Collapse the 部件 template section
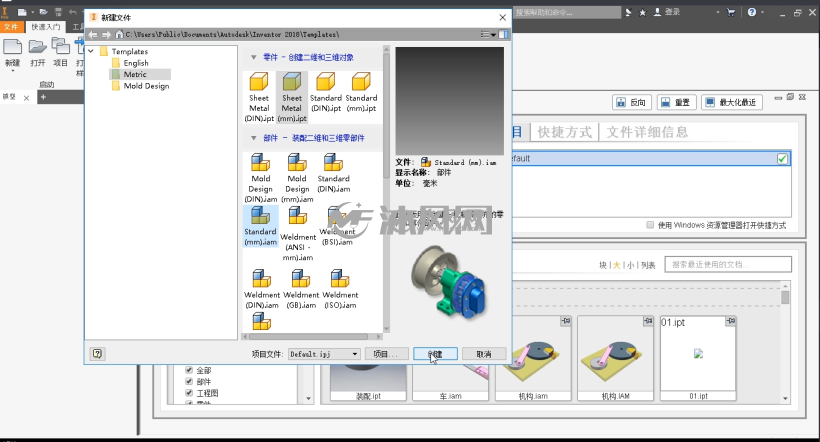This screenshot has height=442, width=820. pyautogui.click(x=254, y=138)
